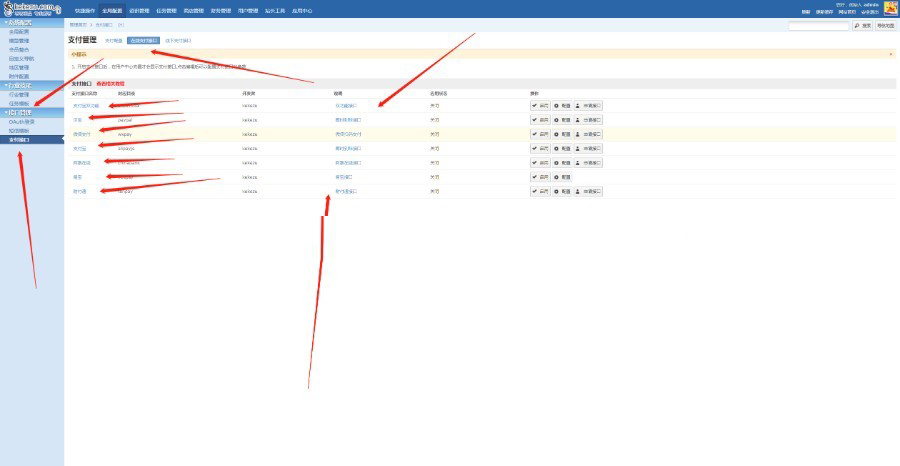Select the 在线支付接口 tab
The width and height of the screenshot is (900, 466).
143,41
